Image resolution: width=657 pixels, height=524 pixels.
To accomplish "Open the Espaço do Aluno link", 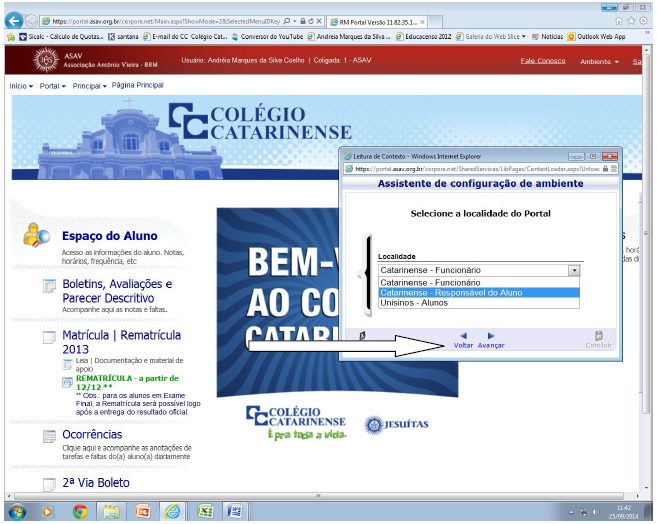I will 110,236.
